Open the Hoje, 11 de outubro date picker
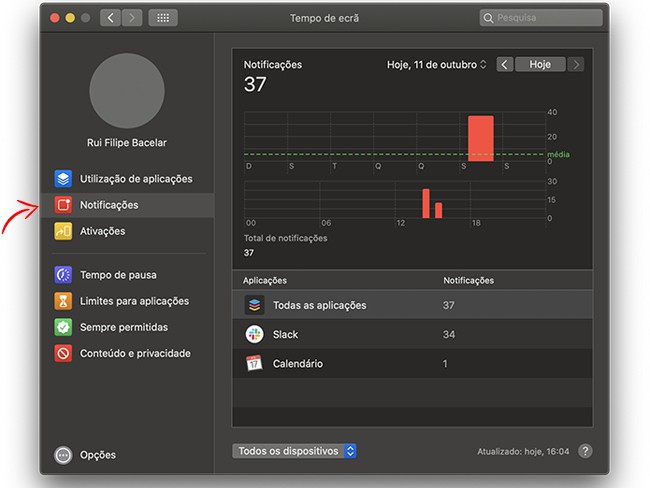The width and height of the screenshot is (650, 488). coord(437,64)
